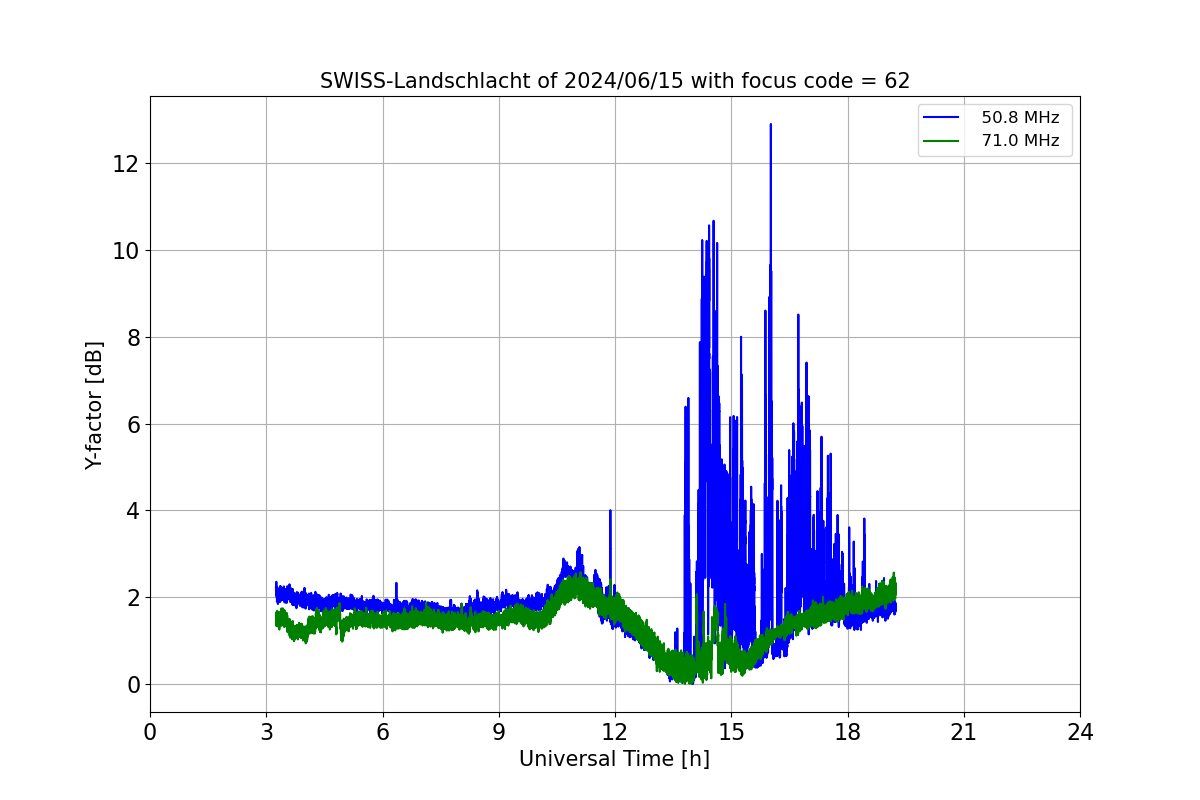Click the Universal Time [h] axis label
The height and width of the screenshot is (800, 1200).
pos(614,759)
